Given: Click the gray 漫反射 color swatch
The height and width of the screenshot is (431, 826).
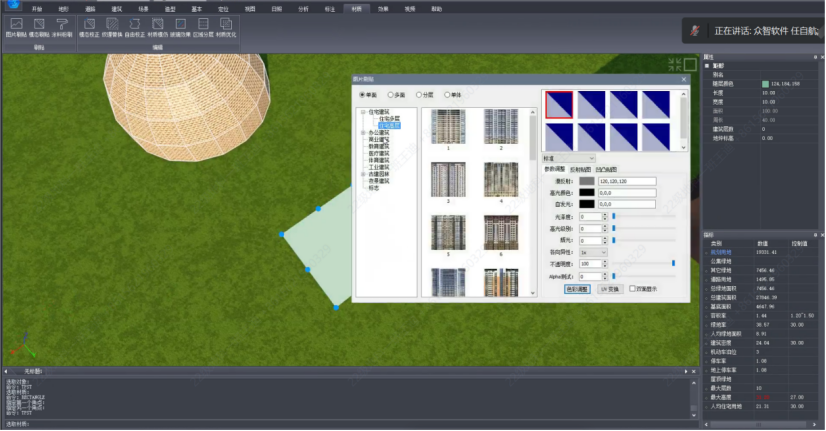Looking at the screenshot, I should pyautogui.click(x=586, y=181).
